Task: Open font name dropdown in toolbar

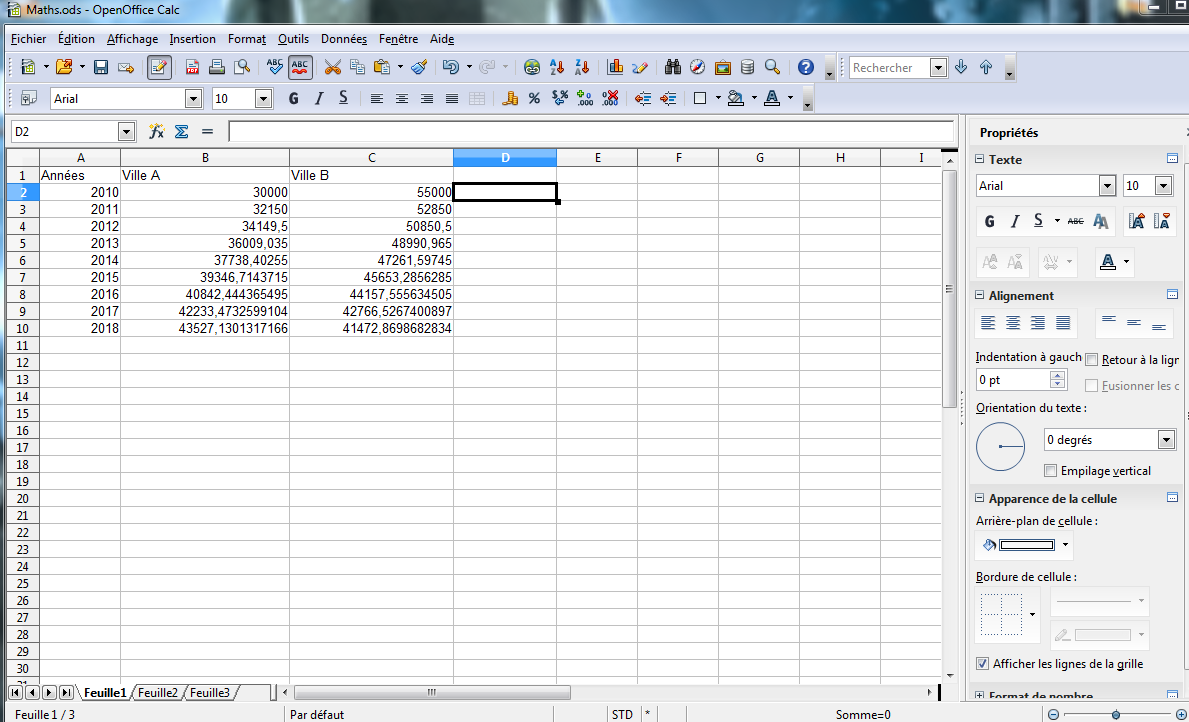Action: 193,98
